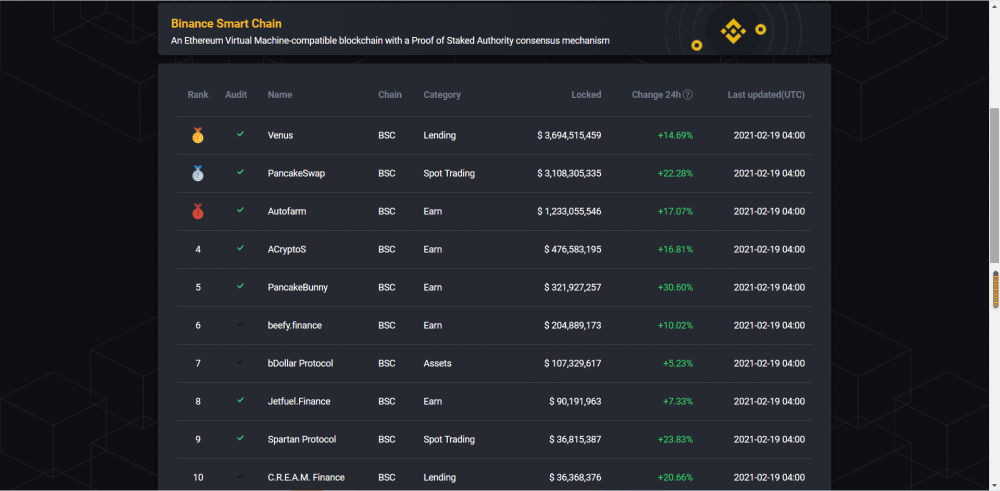Open the beefy.finance project

point(295,325)
